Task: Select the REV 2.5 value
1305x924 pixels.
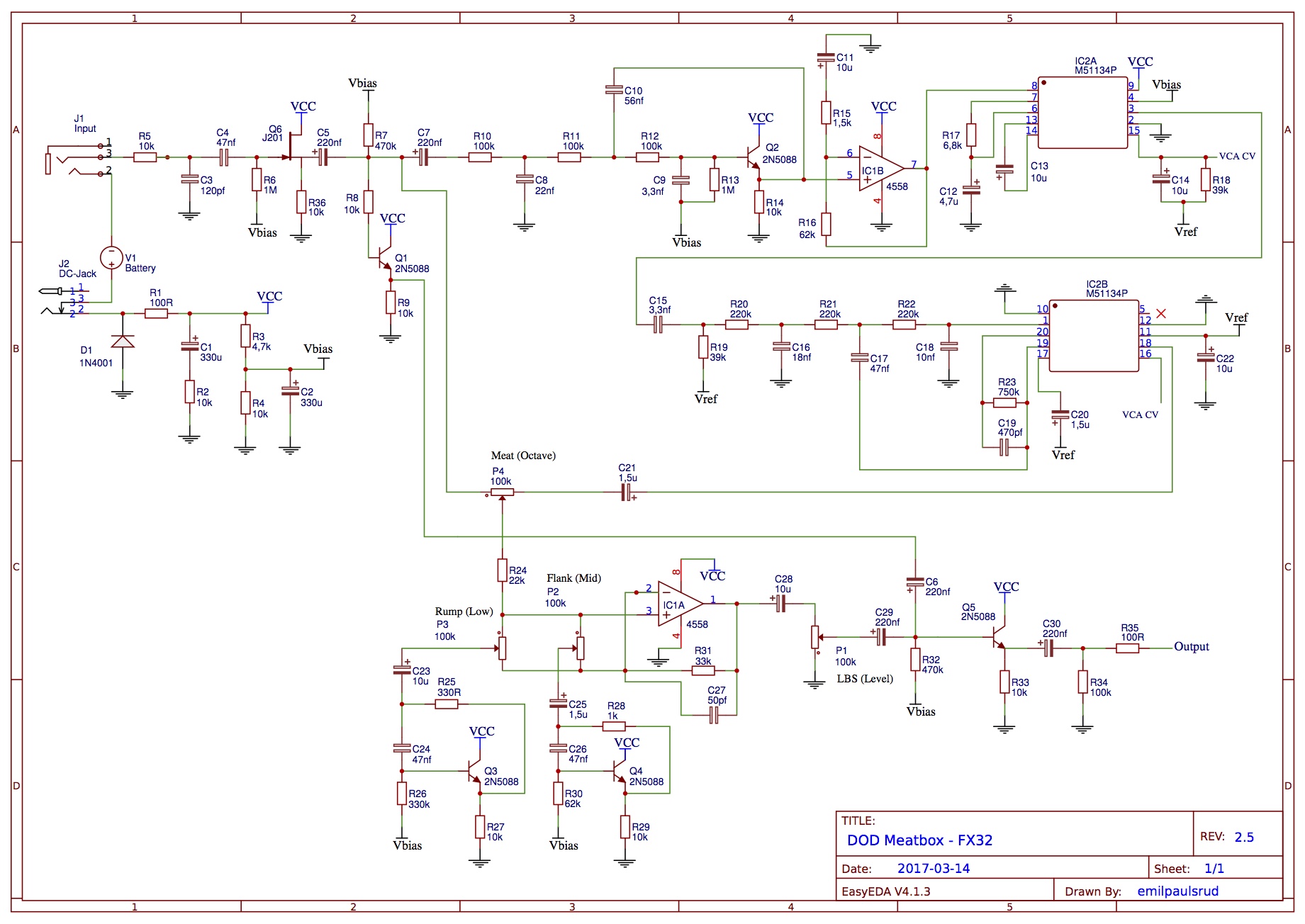Action: click(x=1244, y=837)
